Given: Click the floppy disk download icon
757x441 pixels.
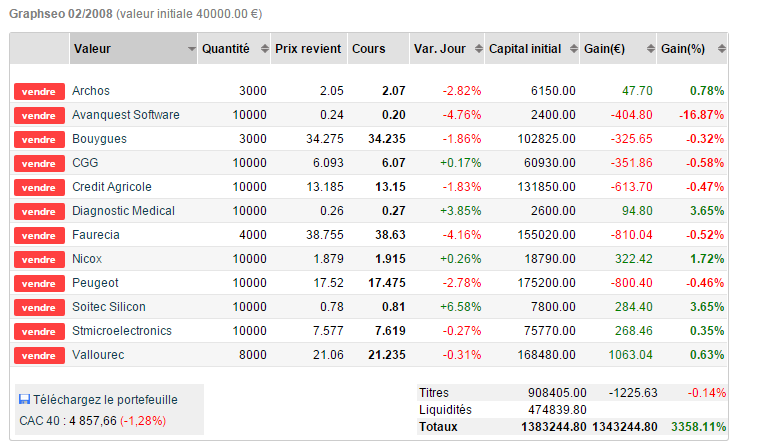Looking at the screenshot, I should point(24,399).
